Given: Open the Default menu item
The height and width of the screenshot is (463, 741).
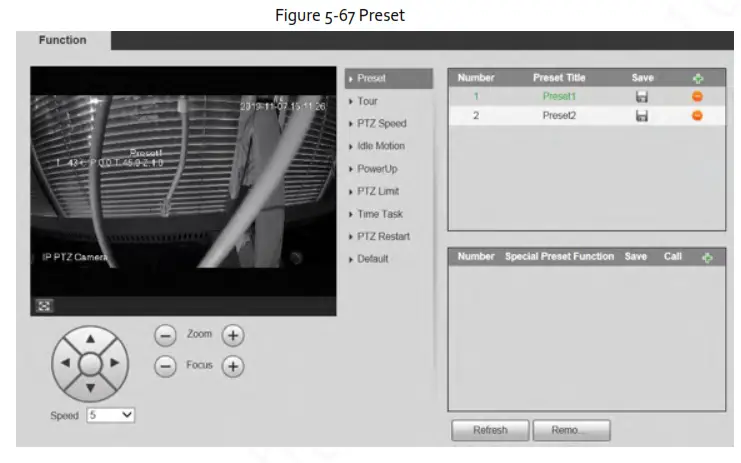Looking at the screenshot, I should (x=372, y=259).
